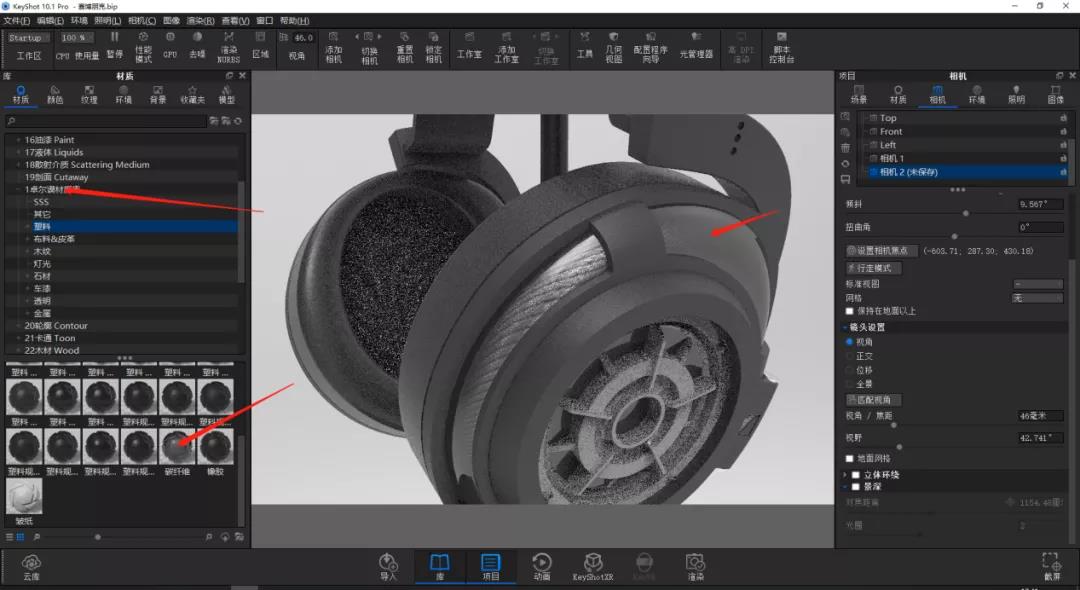This screenshot has height=590, width=1080.
Task: Open the 云库 cloud library icon
Action: [31, 567]
